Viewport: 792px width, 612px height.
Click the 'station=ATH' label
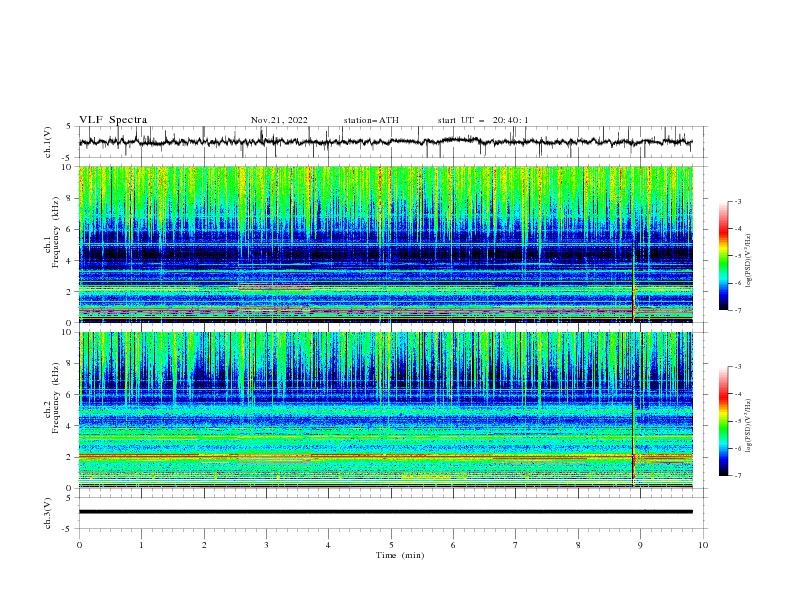coord(371,120)
